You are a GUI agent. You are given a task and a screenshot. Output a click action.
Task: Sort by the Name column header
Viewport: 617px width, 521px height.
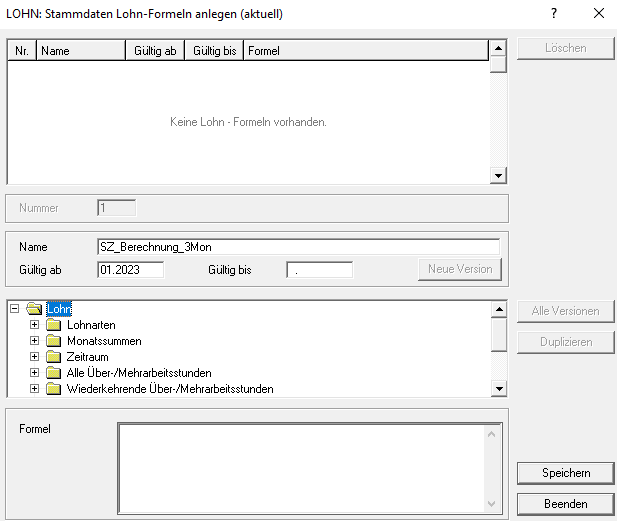point(80,51)
